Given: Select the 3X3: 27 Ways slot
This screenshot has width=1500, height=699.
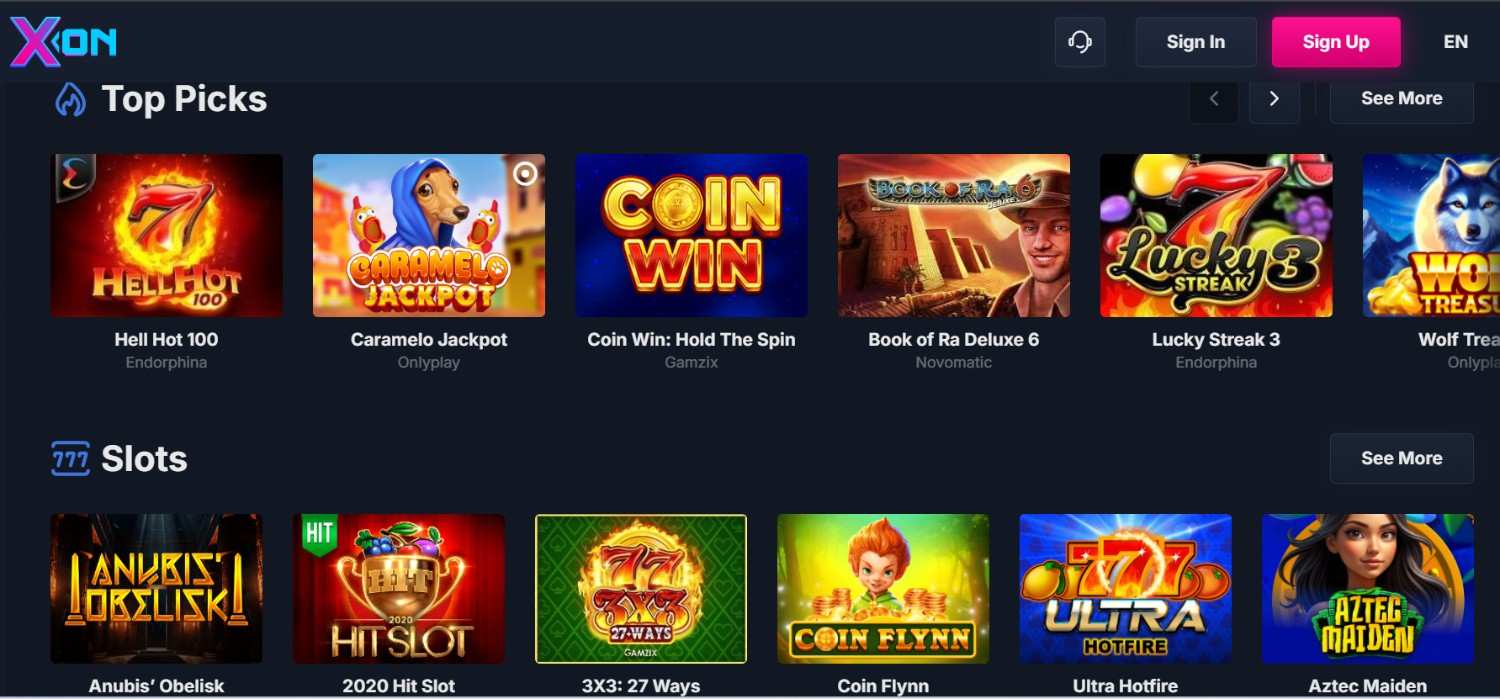Looking at the screenshot, I should pyautogui.click(x=641, y=589).
